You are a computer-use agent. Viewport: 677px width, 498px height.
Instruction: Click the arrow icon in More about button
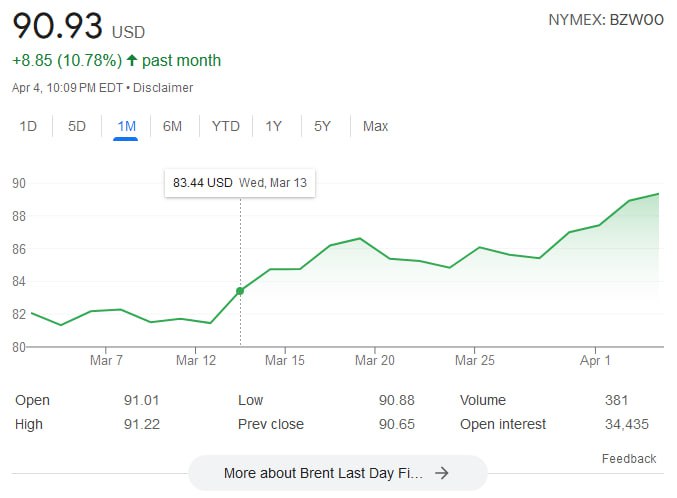click(x=441, y=473)
